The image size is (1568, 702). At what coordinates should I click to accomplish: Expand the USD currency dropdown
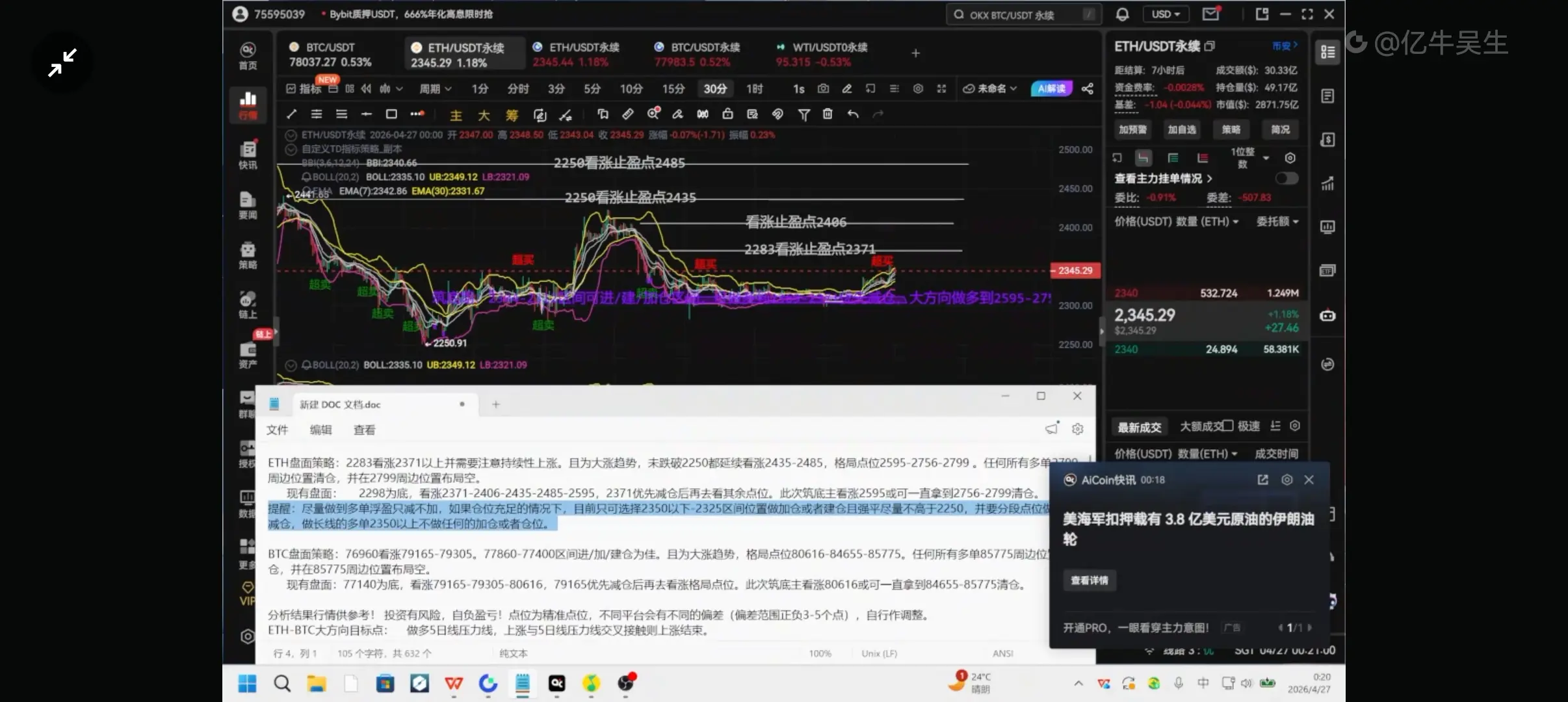1166,14
